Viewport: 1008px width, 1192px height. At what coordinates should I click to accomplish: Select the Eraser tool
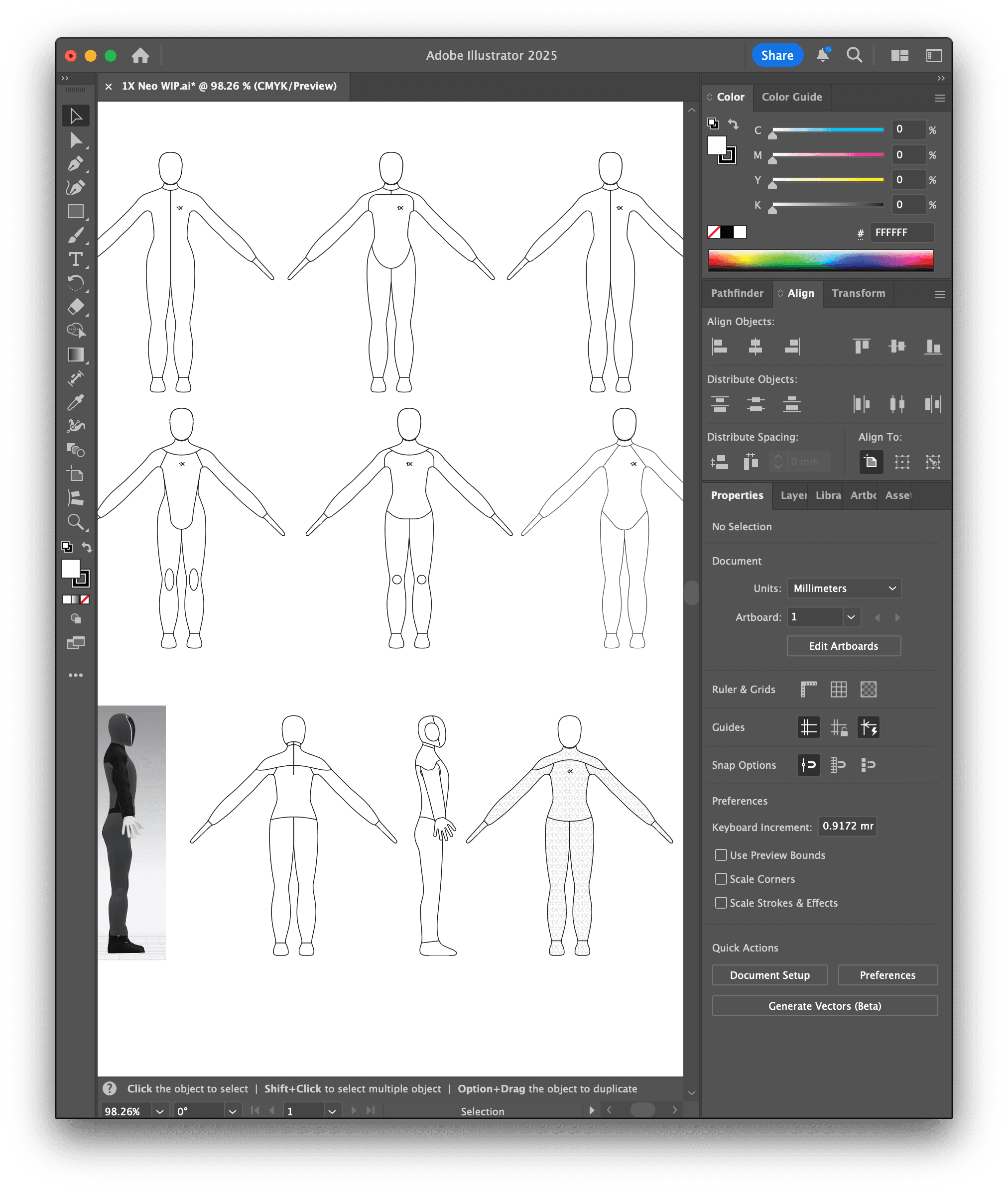[x=75, y=307]
